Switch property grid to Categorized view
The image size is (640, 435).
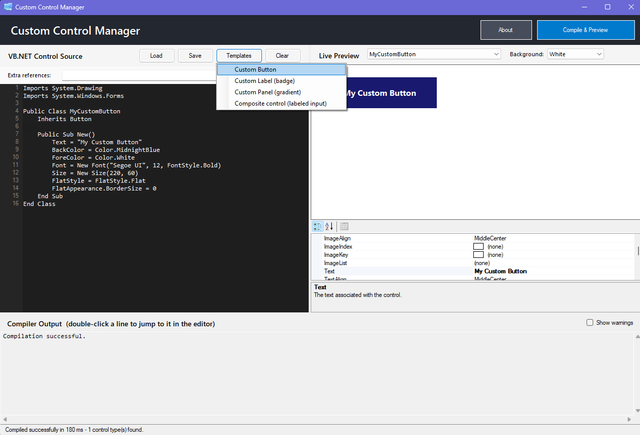(x=318, y=226)
